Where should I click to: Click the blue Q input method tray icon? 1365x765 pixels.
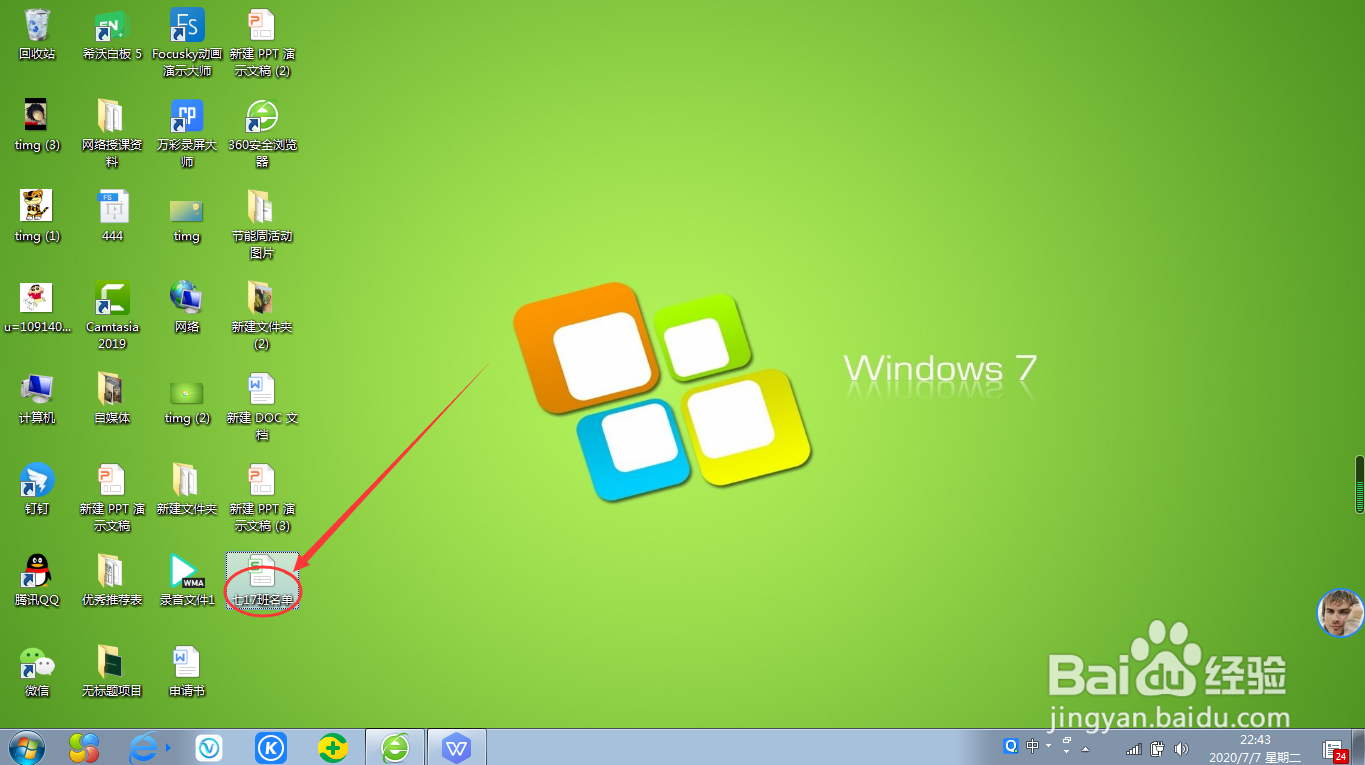pos(1011,746)
